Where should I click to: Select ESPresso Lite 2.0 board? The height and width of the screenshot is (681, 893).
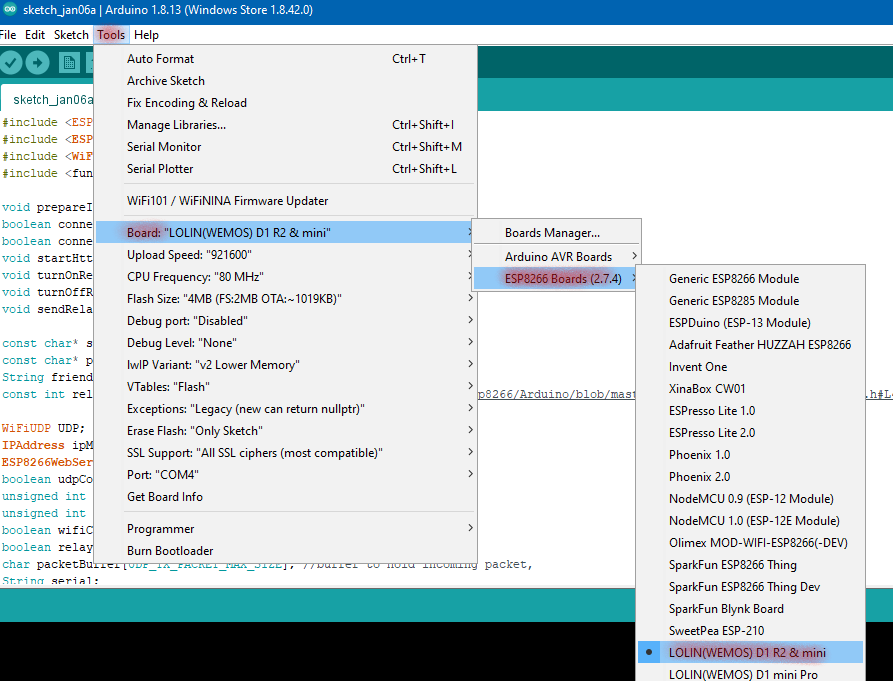point(750,433)
